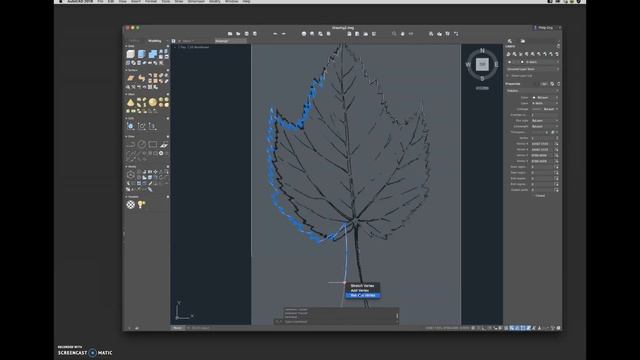
Task: Select the orange S-shaped surface tool
Action: click(x=141, y=78)
